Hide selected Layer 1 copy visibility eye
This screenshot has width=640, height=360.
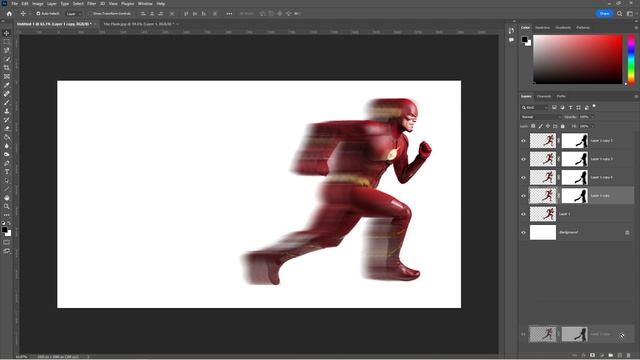[524, 196]
